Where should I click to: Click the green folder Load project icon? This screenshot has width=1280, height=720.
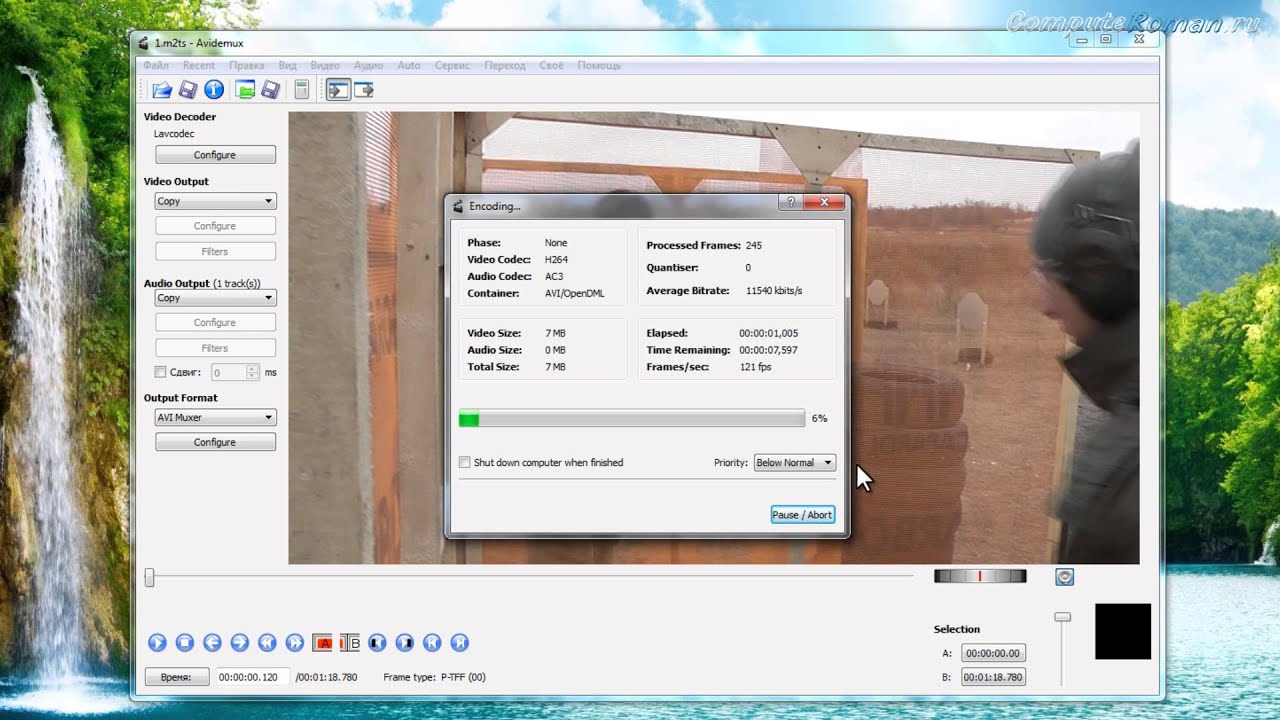(245, 90)
